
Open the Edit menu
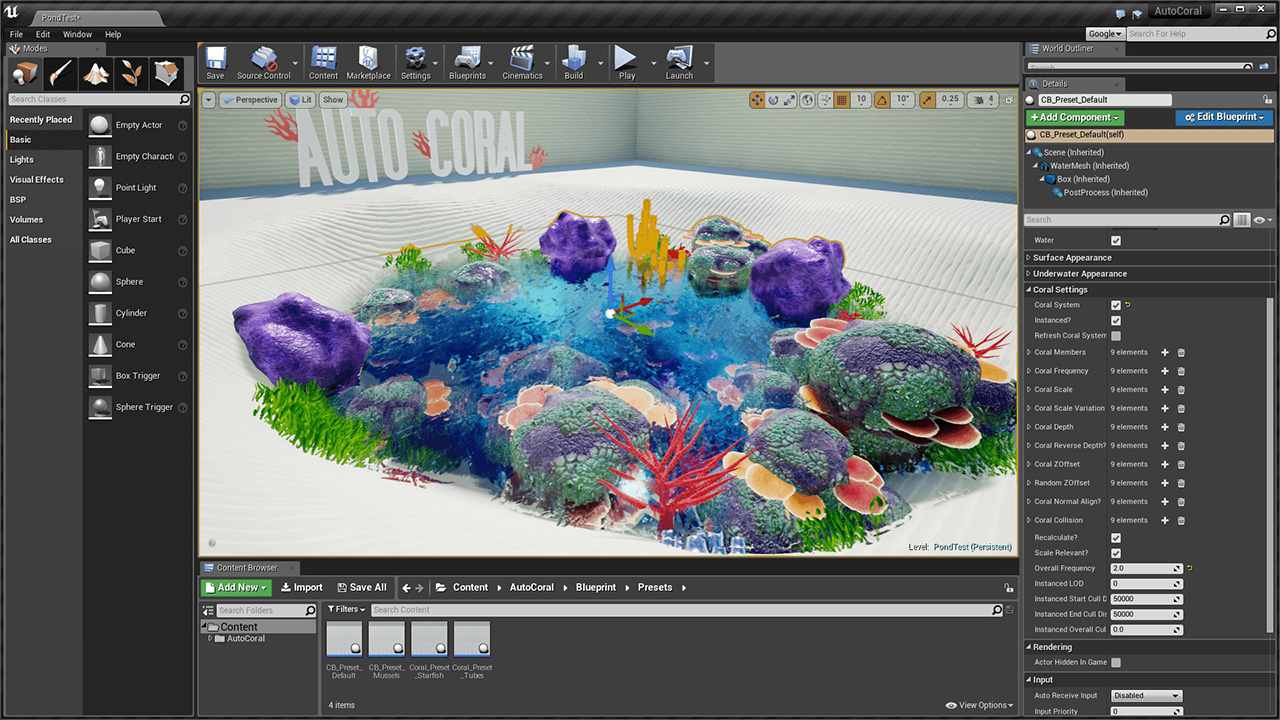click(x=43, y=34)
